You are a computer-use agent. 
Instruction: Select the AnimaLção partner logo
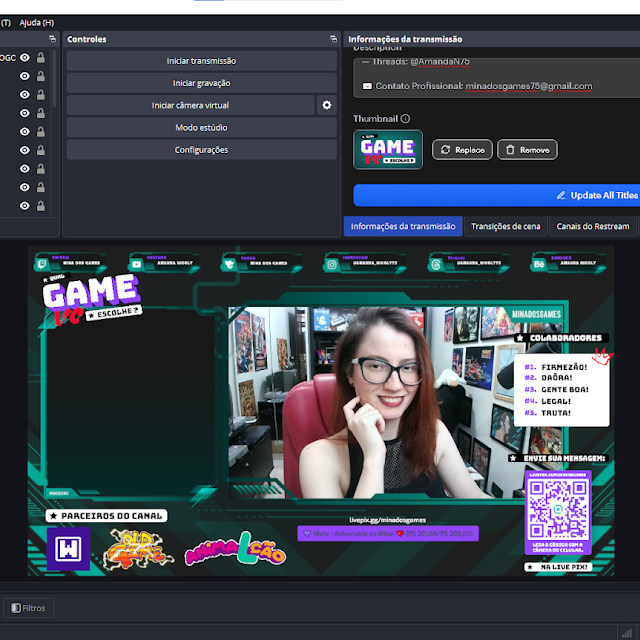click(236, 549)
